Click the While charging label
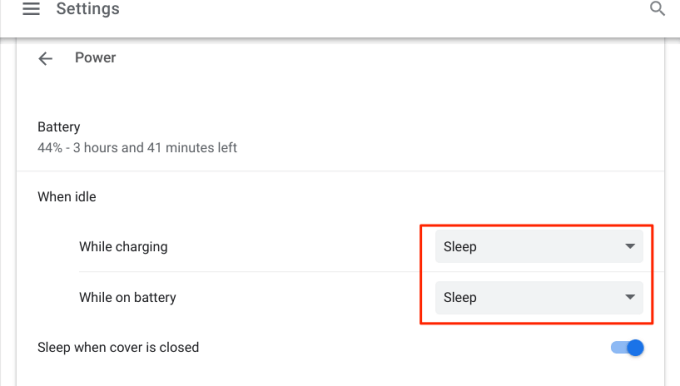 point(123,246)
